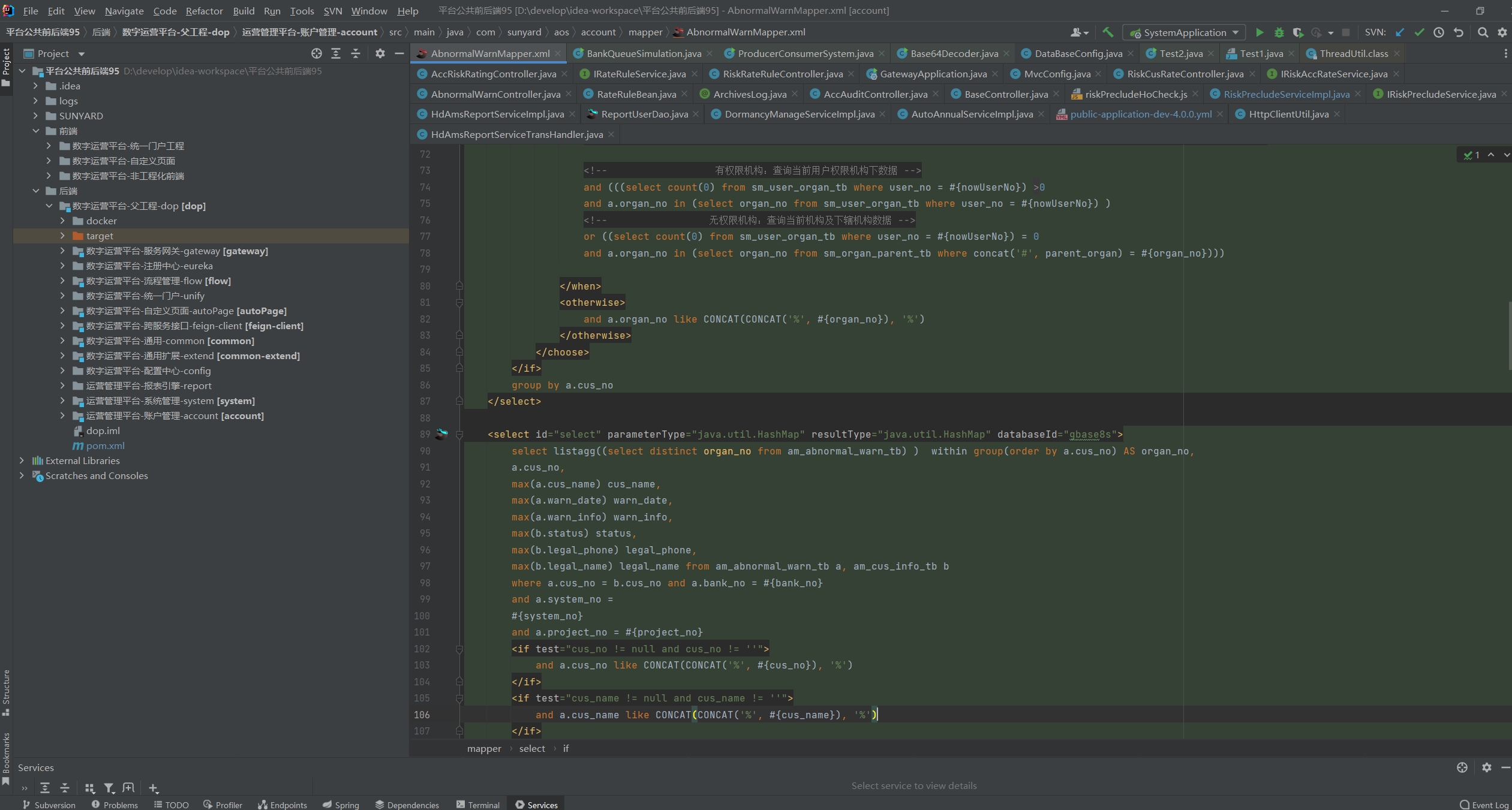The image size is (1512, 810).
Task: Open Services panel settings gear
Action: 1486,767
